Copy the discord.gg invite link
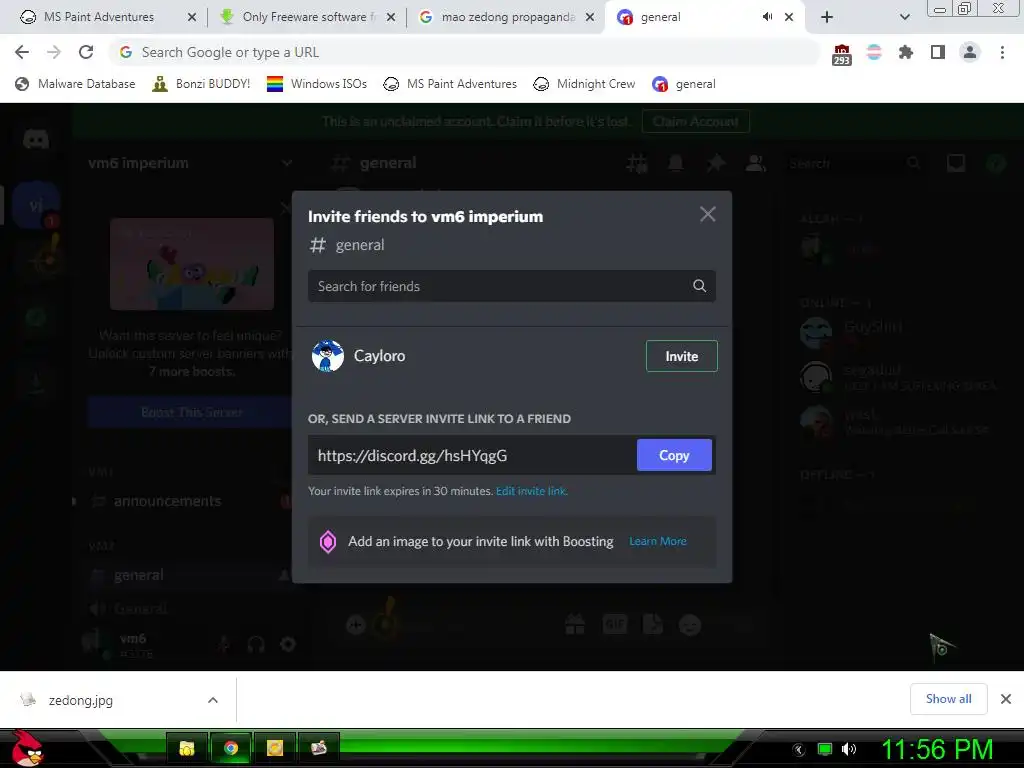1024x768 pixels. pos(674,455)
